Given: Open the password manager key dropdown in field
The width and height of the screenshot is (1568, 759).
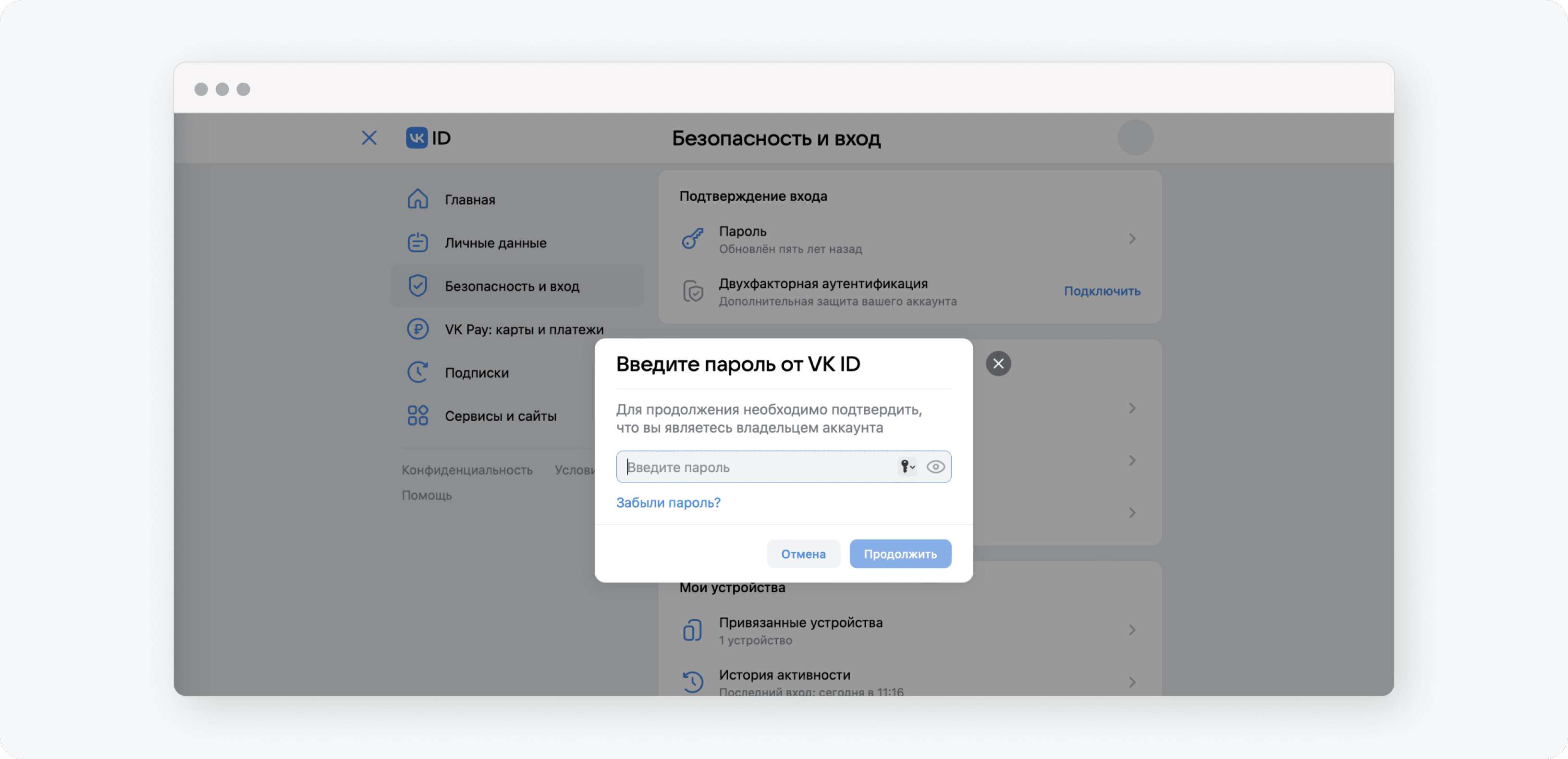Looking at the screenshot, I should pyautogui.click(x=907, y=467).
